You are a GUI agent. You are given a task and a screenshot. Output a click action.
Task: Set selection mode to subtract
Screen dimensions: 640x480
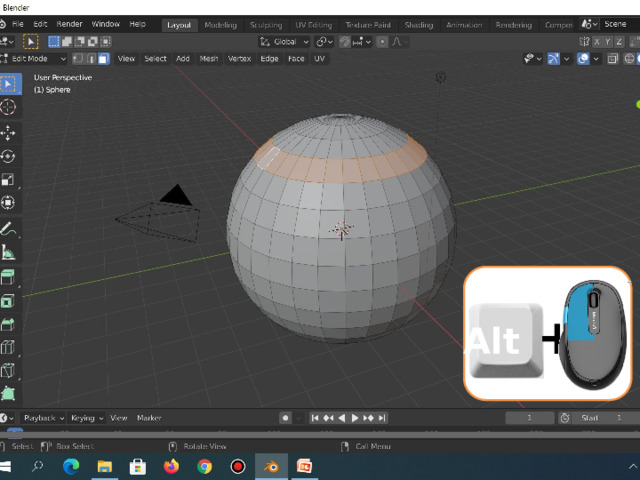tap(80, 42)
